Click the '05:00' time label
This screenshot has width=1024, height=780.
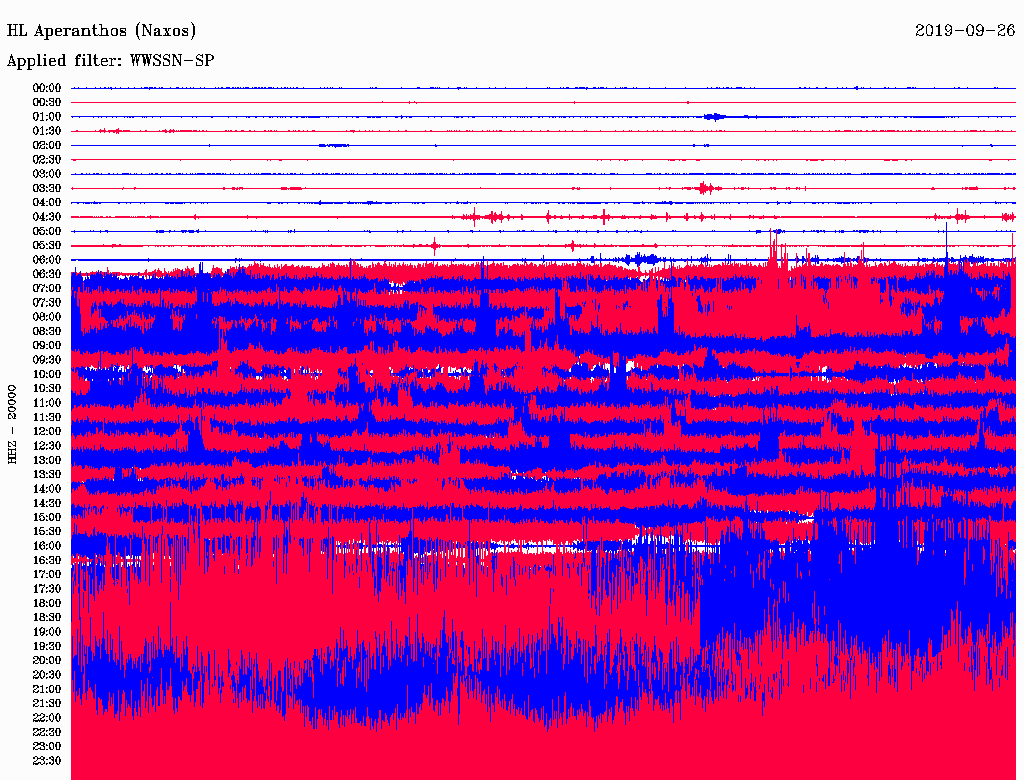click(x=47, y=231)
